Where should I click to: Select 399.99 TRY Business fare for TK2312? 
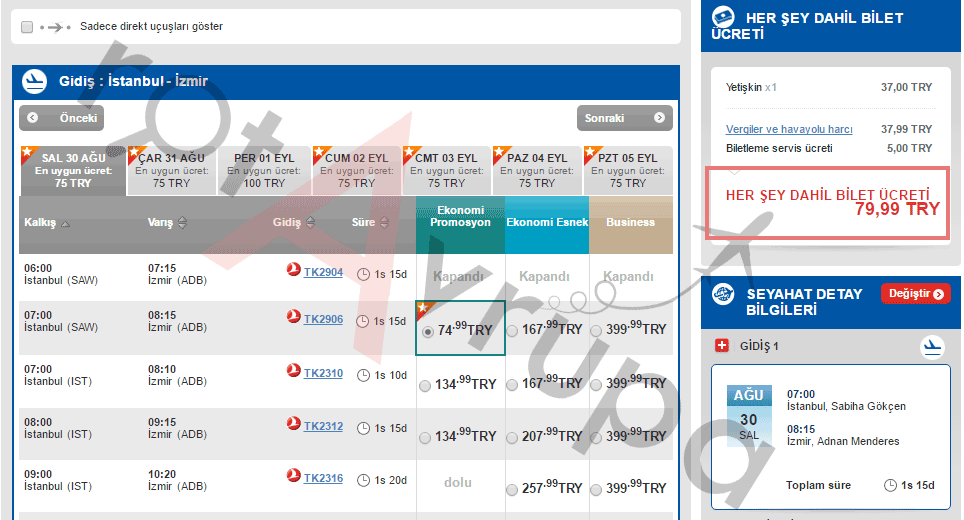pyautogui.click(x=596, y=437)
